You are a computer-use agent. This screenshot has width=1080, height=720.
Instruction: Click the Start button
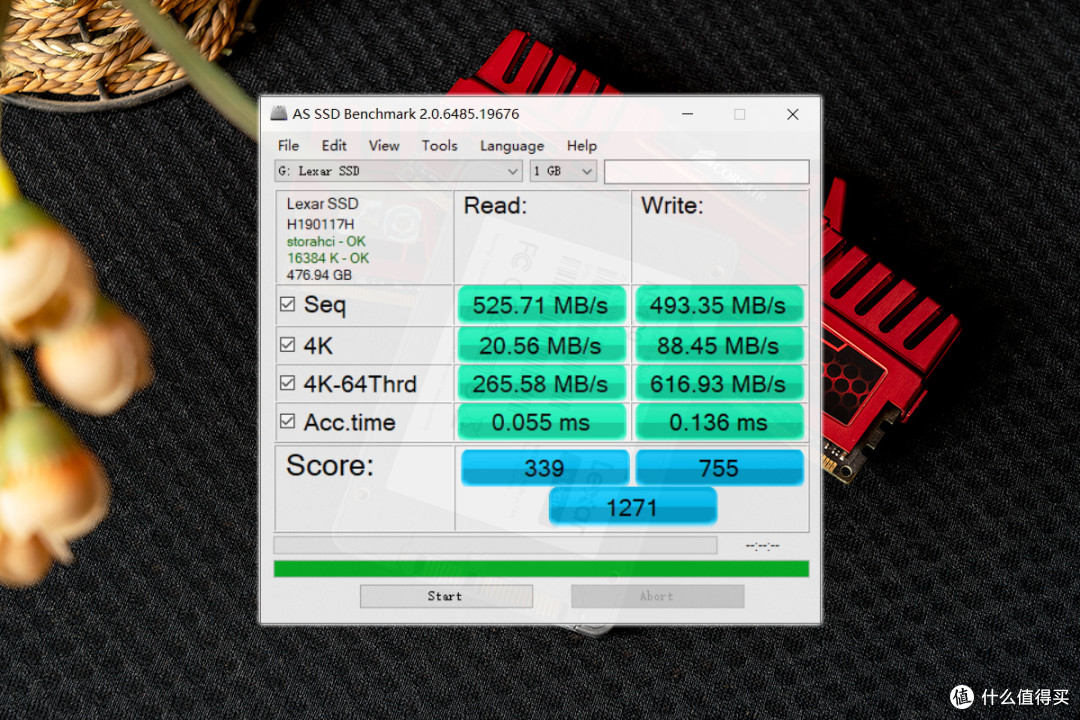click(x=446, y=596)
